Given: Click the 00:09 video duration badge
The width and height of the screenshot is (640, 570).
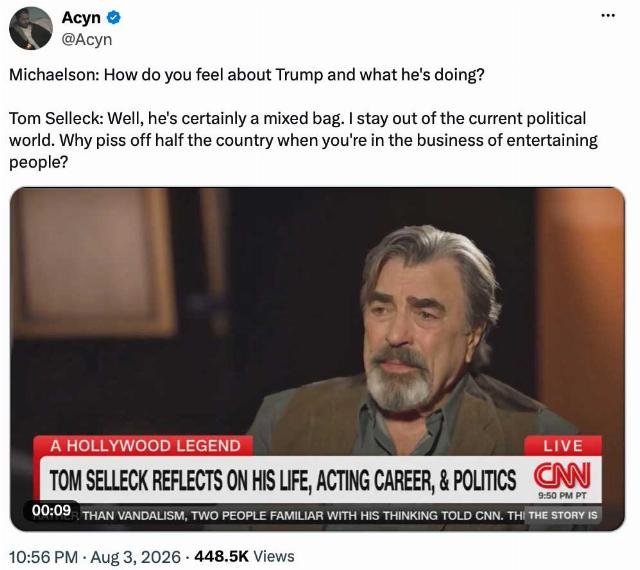Looking at the screenshot, I should [x=51, y=510].
